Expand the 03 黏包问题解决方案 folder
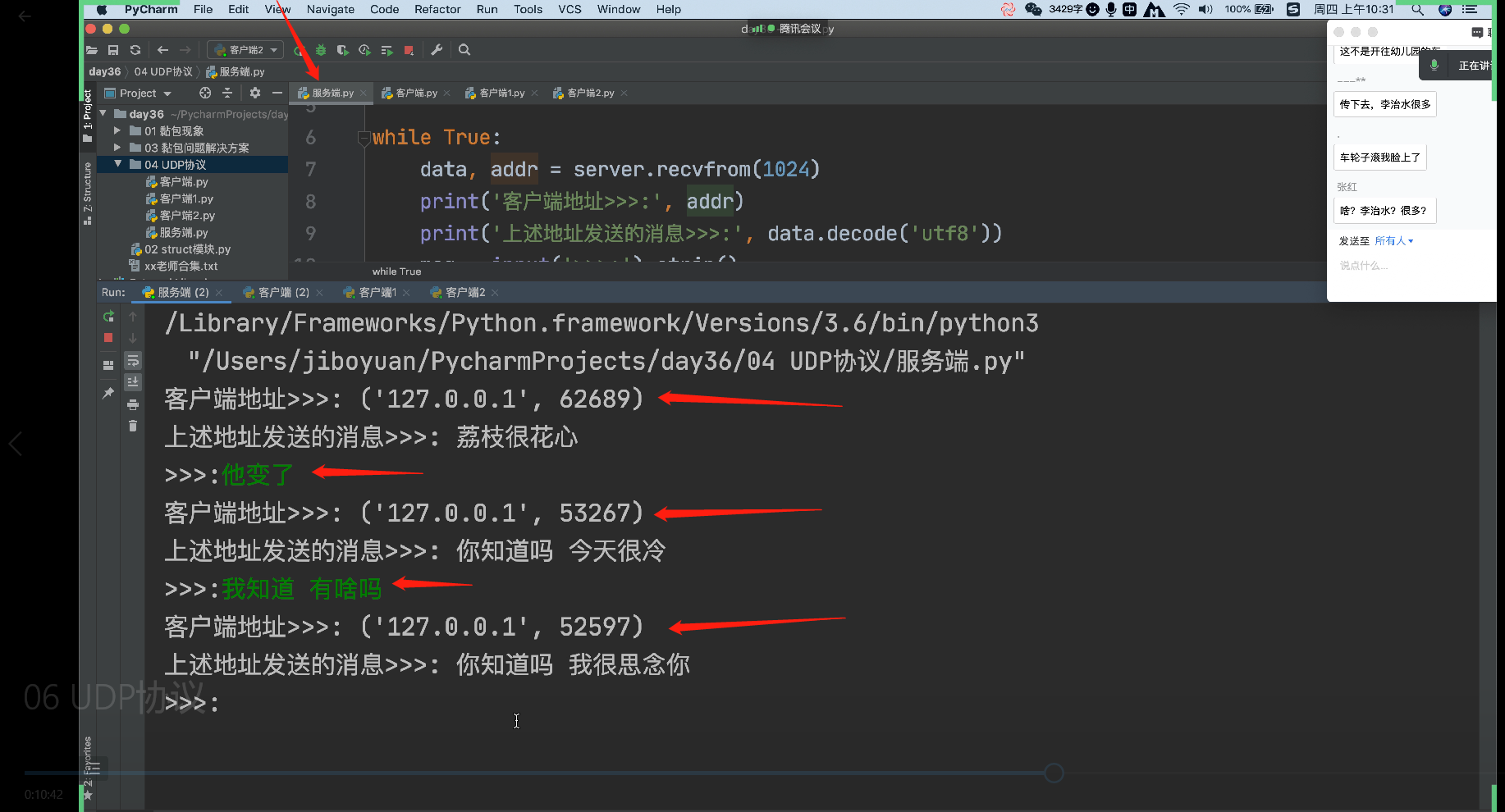 [x=117, y=148]
